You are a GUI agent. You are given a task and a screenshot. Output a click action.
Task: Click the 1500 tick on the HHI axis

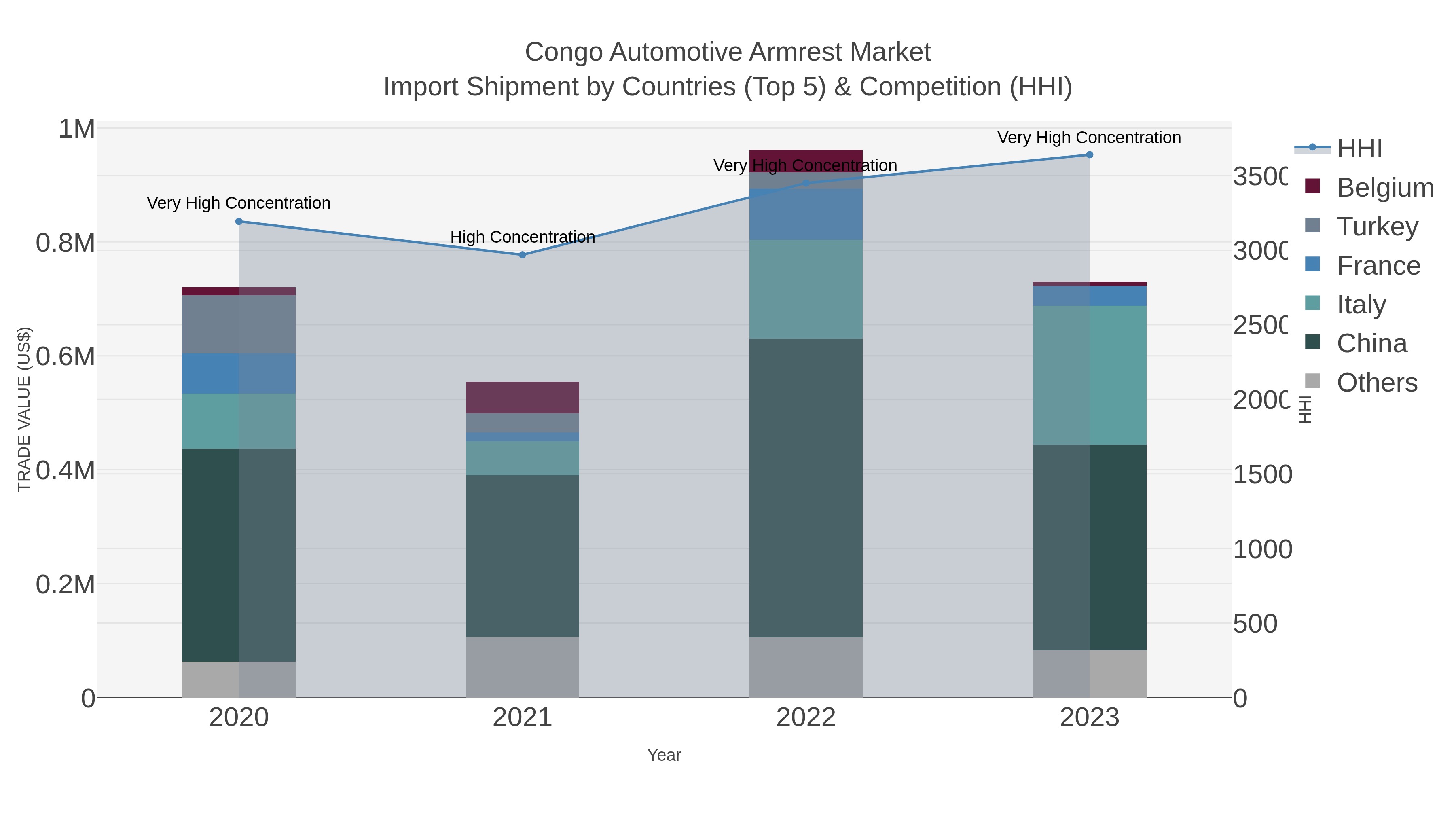coord(1262,474)
